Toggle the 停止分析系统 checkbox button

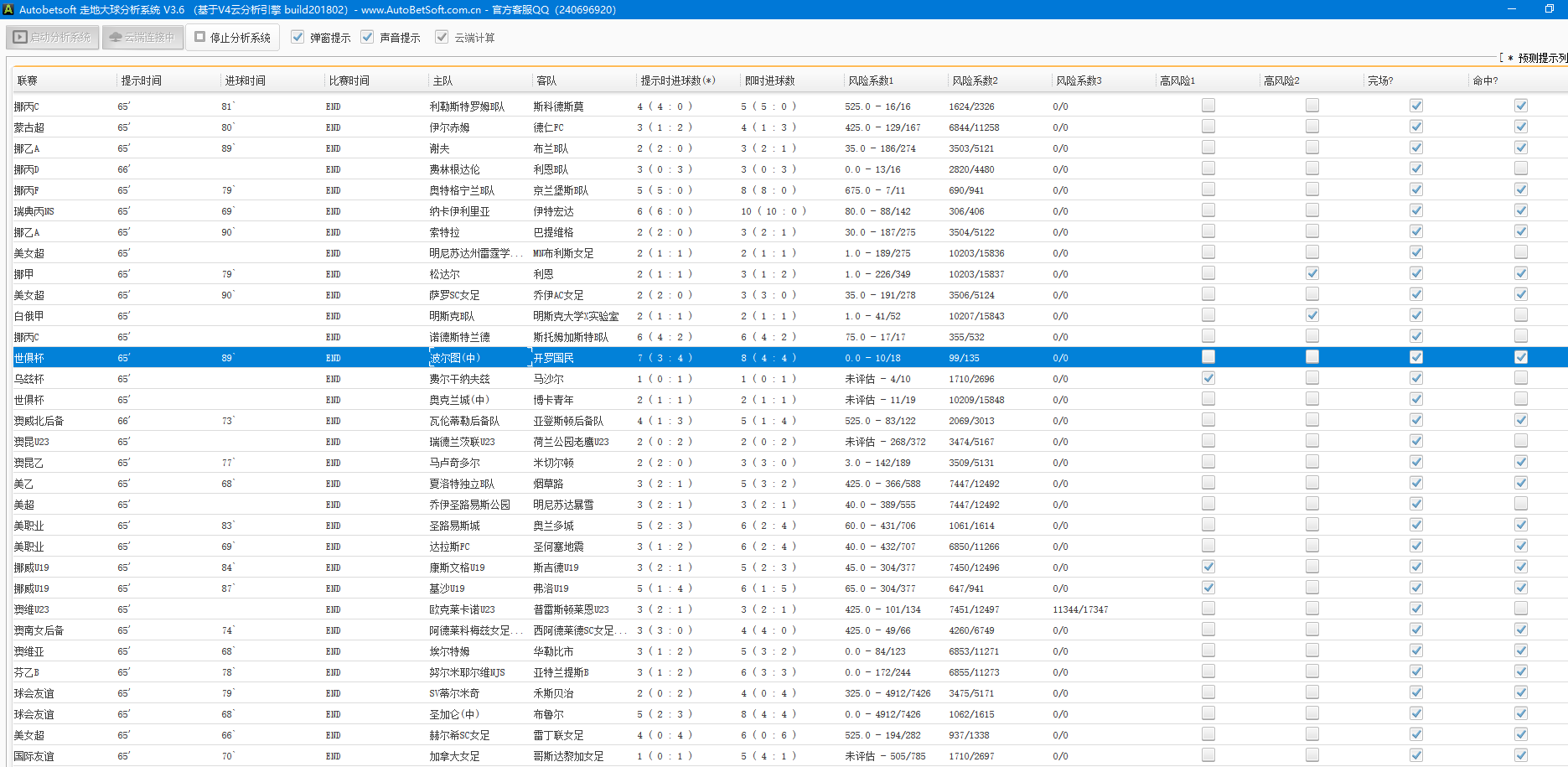pyautogui.click(x=232, y=38)
